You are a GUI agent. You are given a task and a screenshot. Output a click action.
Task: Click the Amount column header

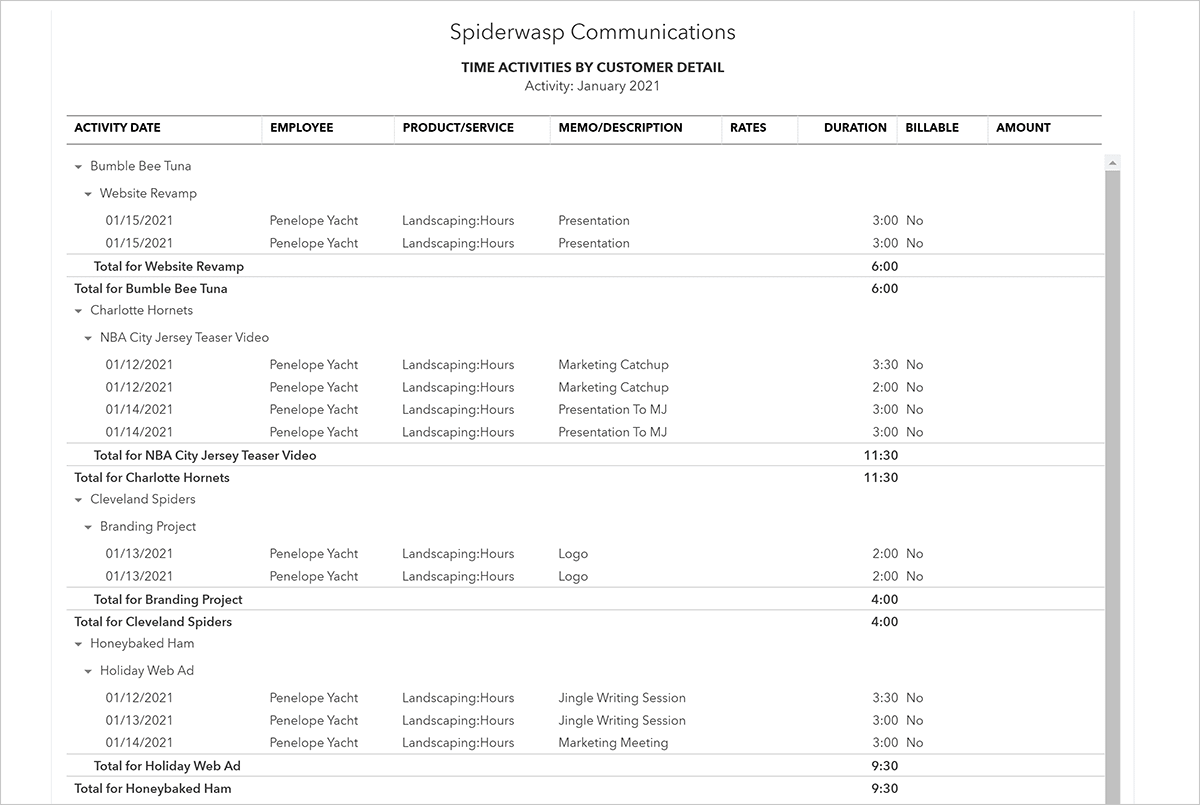coord(1023,128)
